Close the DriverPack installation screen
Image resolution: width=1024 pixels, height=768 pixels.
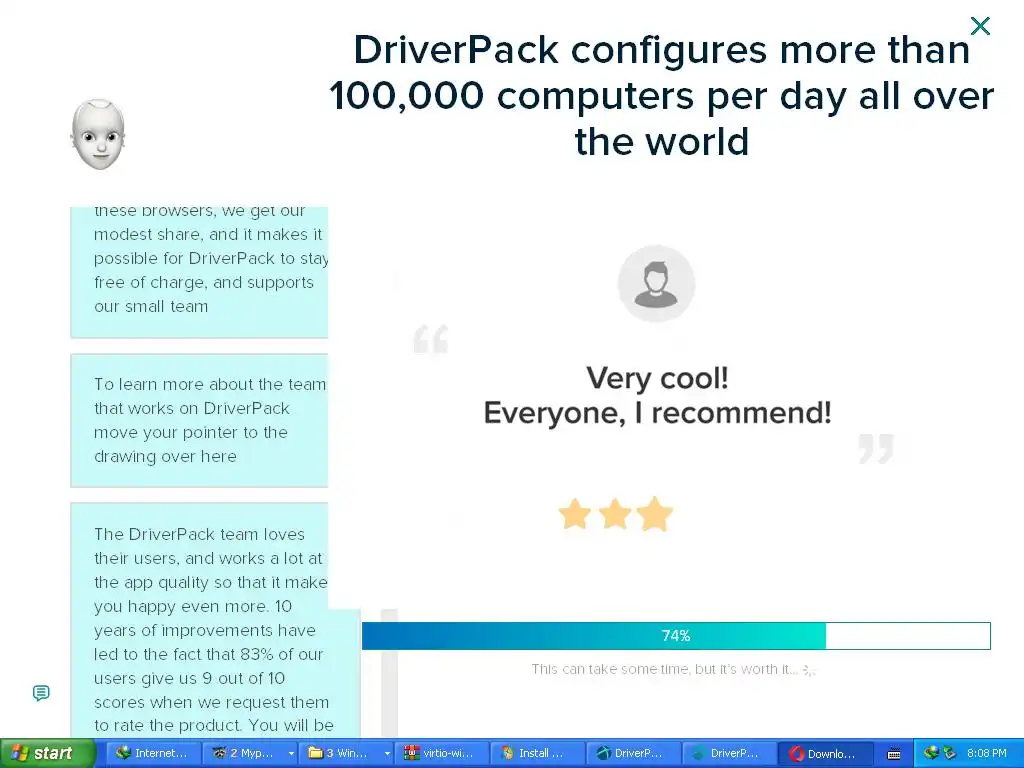click(x=980, y=26)
